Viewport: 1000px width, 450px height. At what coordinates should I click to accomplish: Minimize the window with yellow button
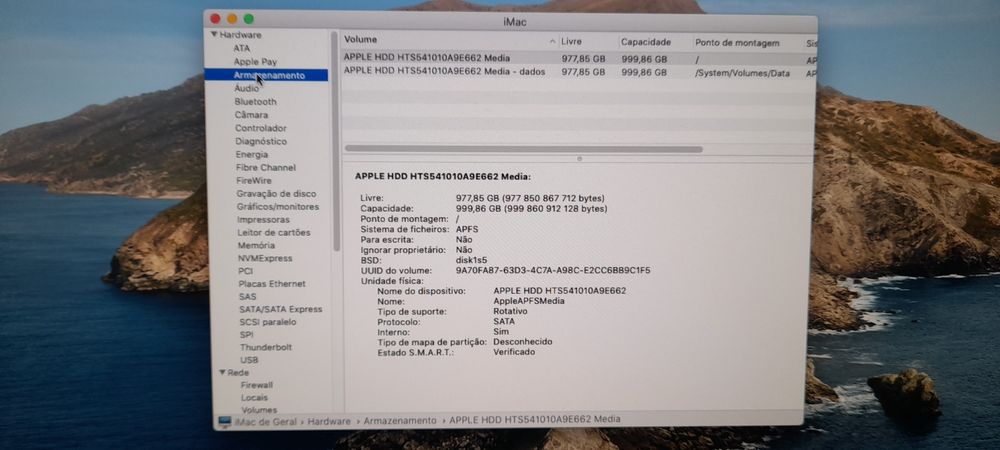(x=232, y=19)
